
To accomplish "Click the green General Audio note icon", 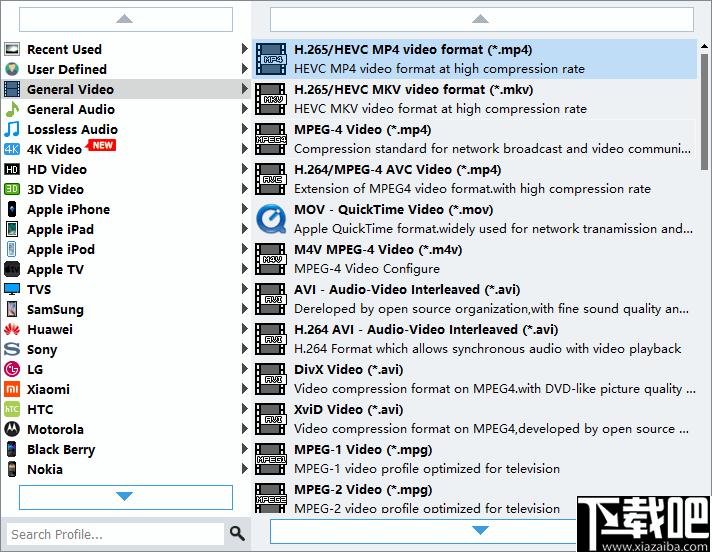I will click(12, 109).
